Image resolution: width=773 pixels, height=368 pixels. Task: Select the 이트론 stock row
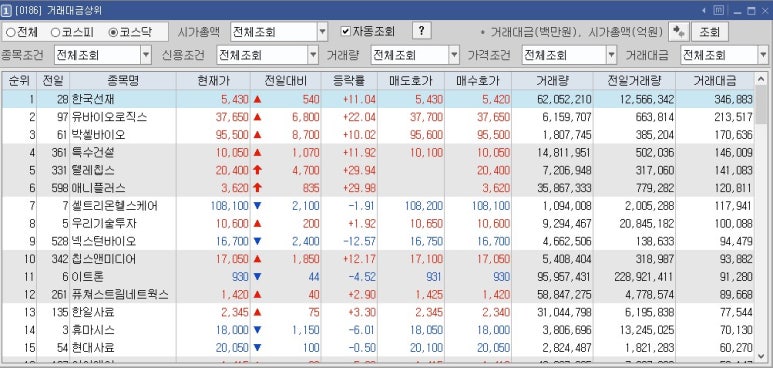tap(378, 277)
